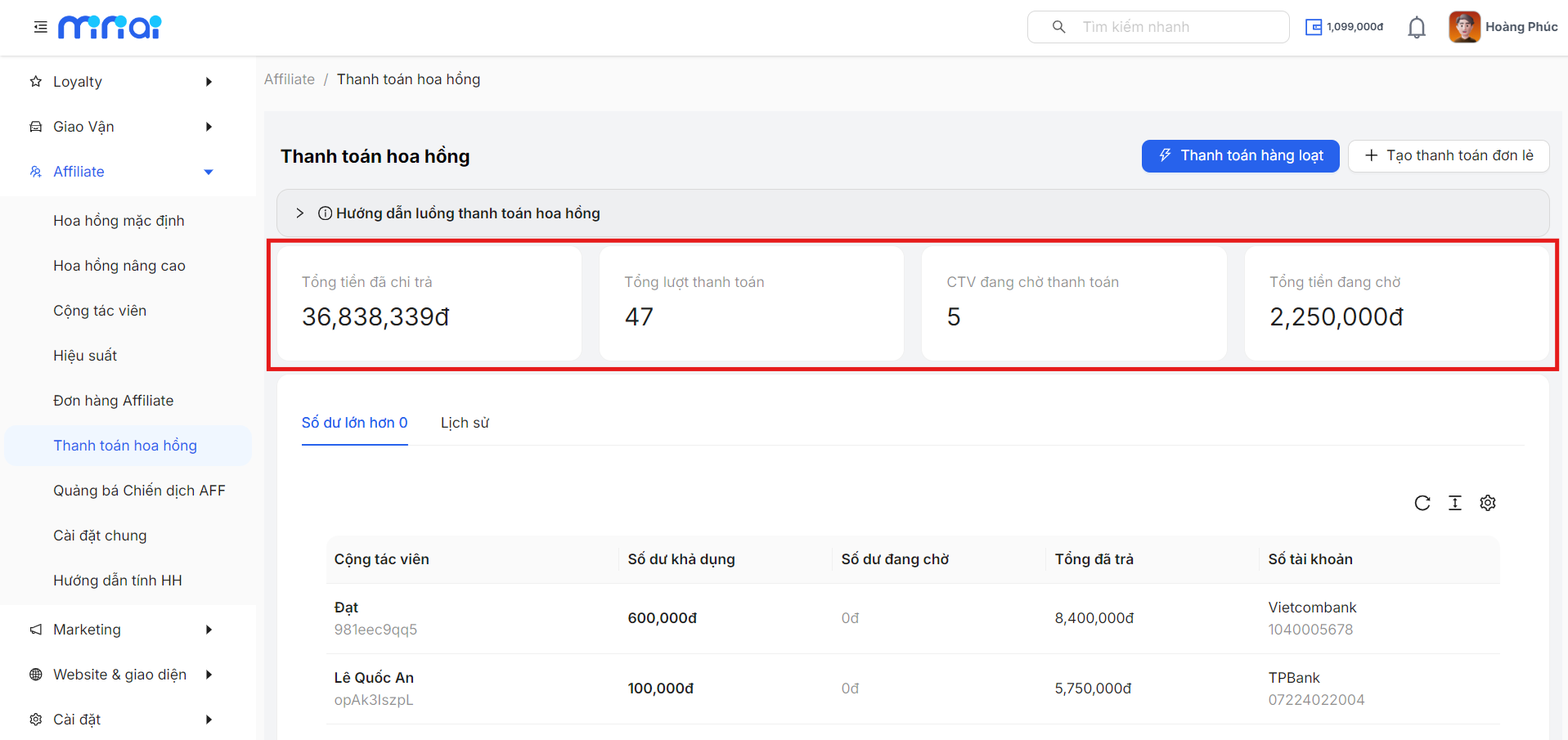Screen dimensions: 1568x740
Task: Expand the Marketing menu arrow
Action: (x=209, y=630)
